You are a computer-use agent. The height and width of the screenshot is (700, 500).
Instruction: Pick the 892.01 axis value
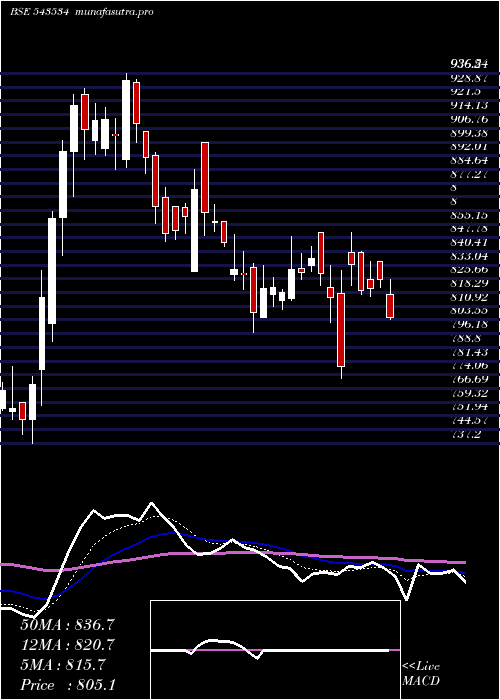pyautogui.click(x=468, y=146)
